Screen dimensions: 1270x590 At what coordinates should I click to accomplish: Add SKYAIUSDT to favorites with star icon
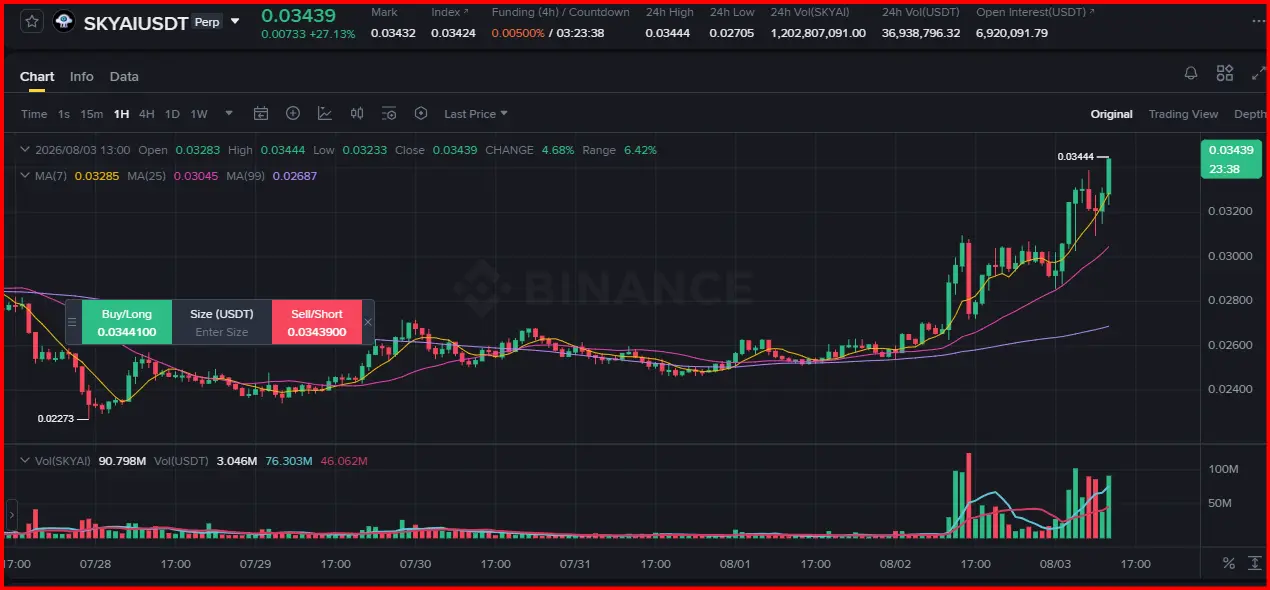point(32,21)
